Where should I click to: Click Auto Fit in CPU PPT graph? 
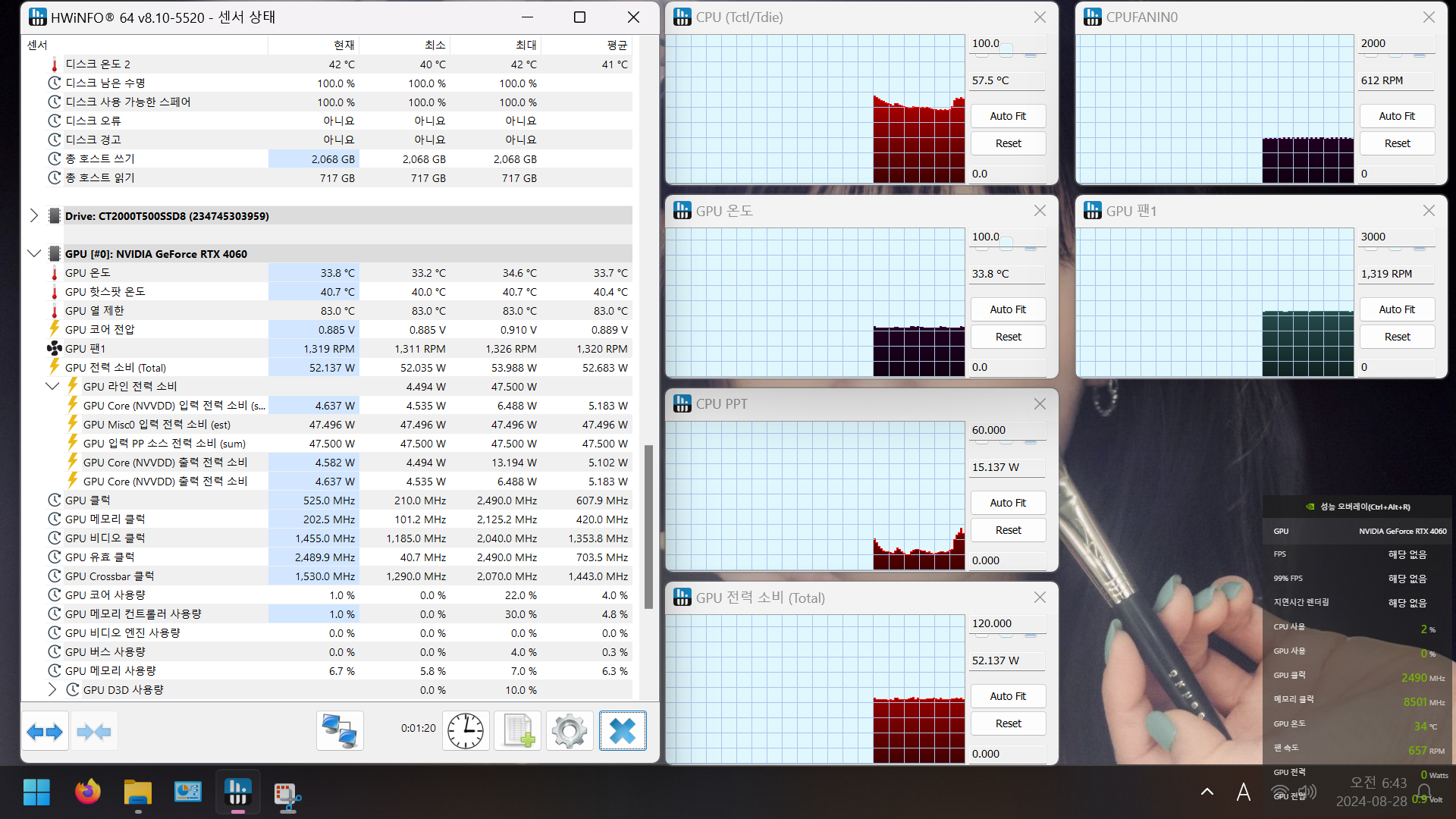(x=1007, y=503)
